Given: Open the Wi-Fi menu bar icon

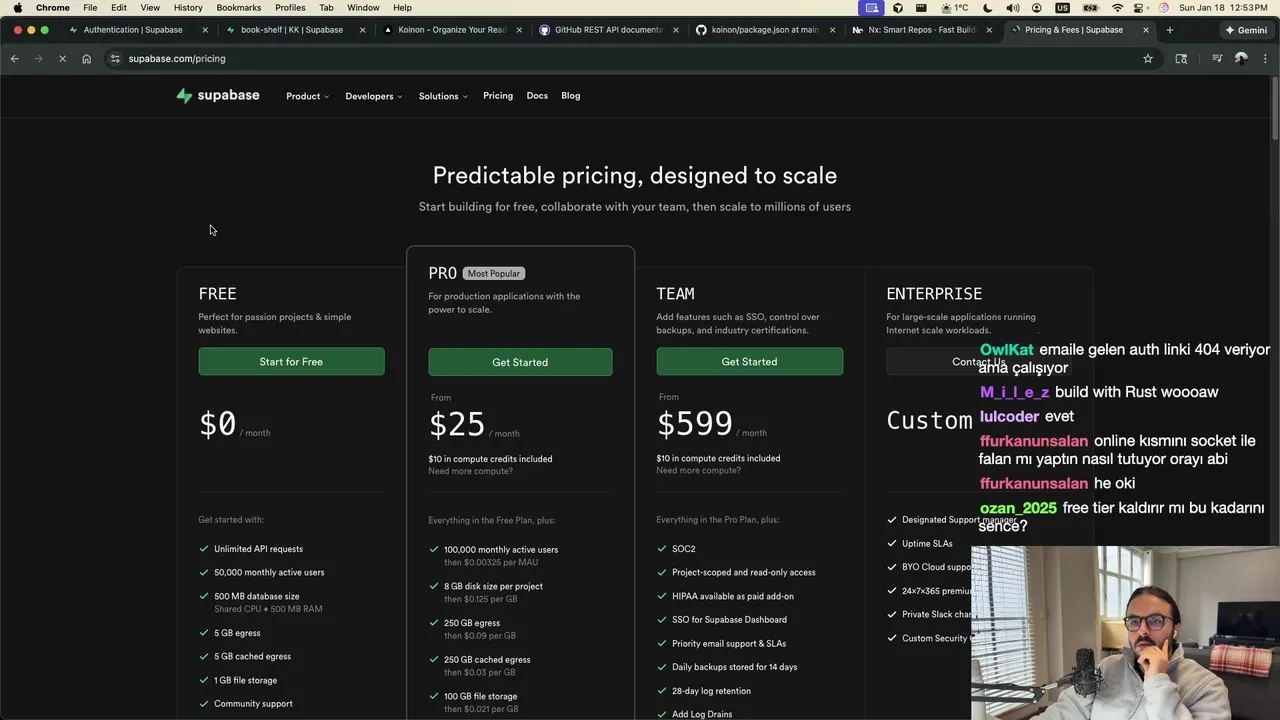Looking at the screenshot, I should point(1117,7).
